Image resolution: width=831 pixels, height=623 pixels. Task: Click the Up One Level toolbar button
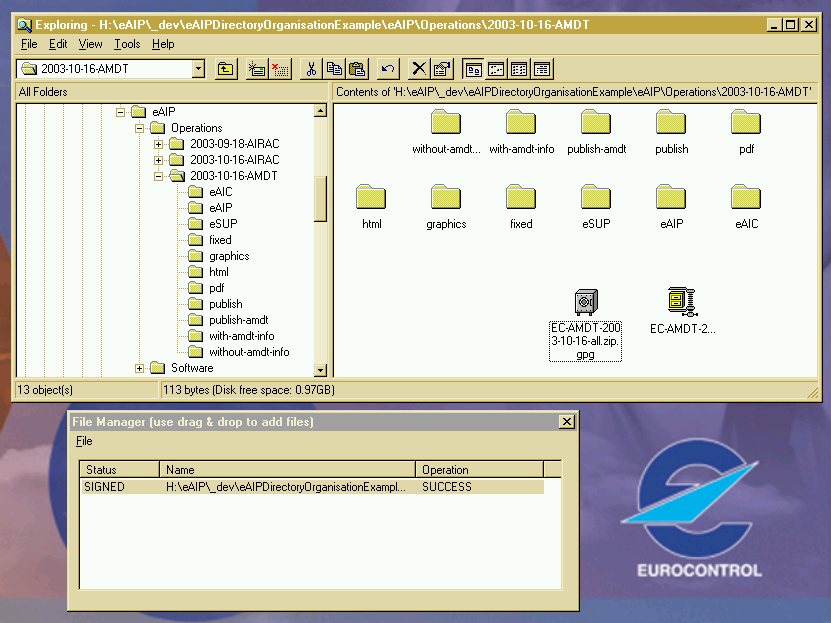point(226,69)
